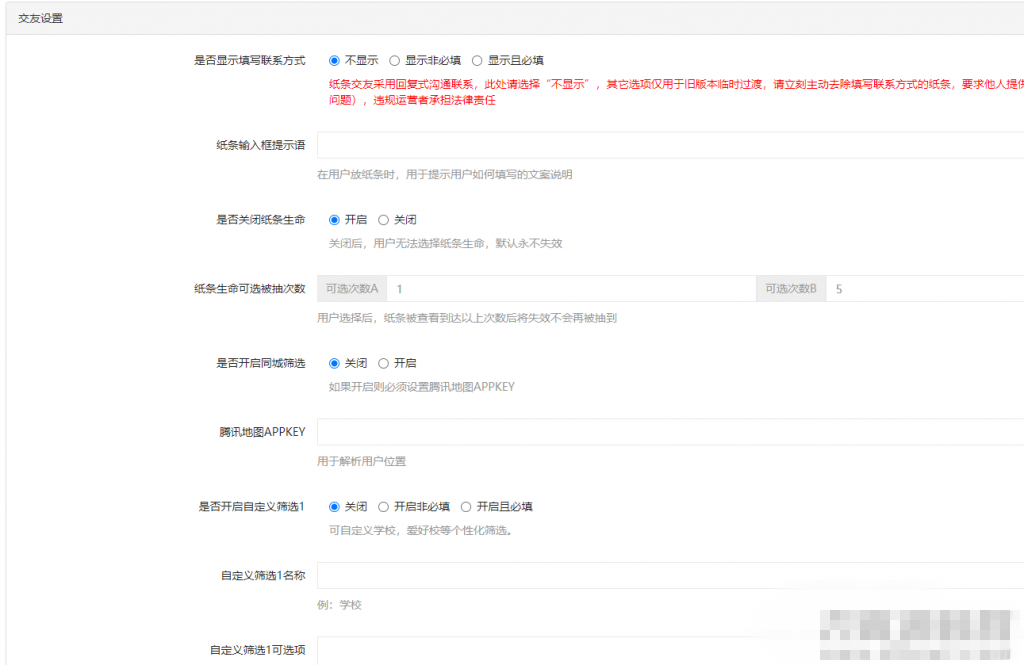Click the 可选次数A addon label

click(352, 289)
